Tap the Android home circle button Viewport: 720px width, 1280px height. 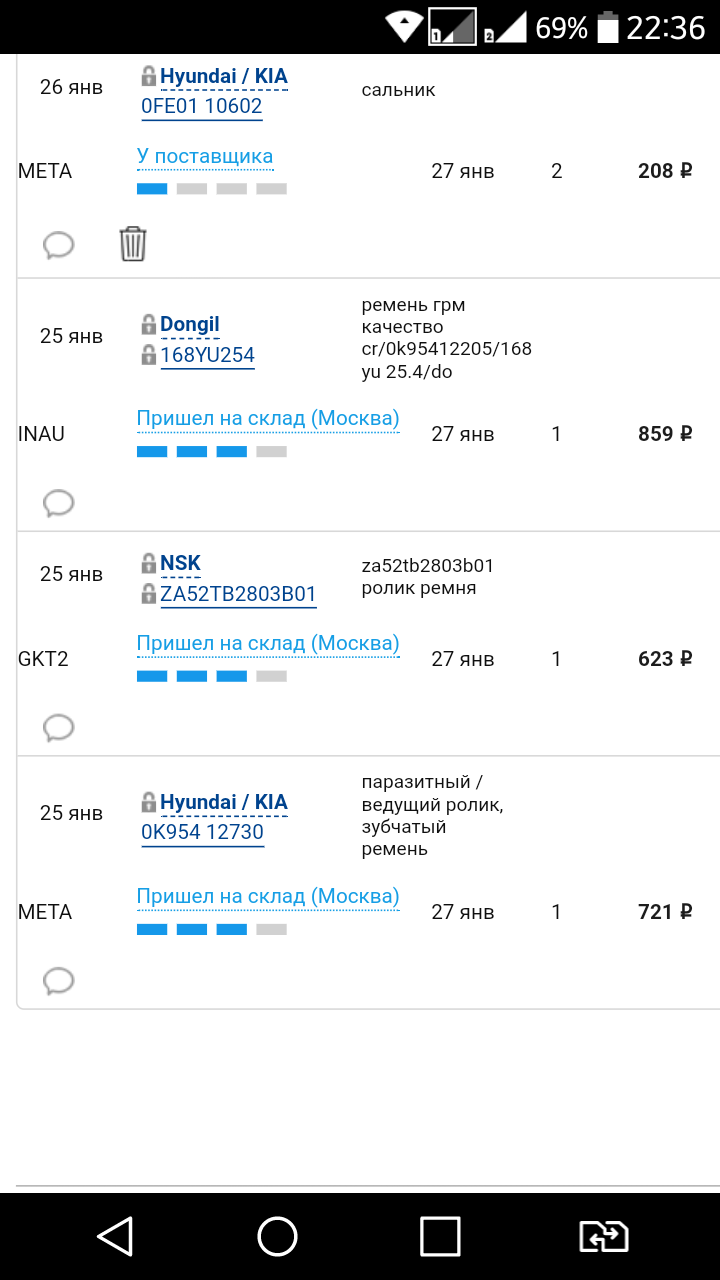277,1236
